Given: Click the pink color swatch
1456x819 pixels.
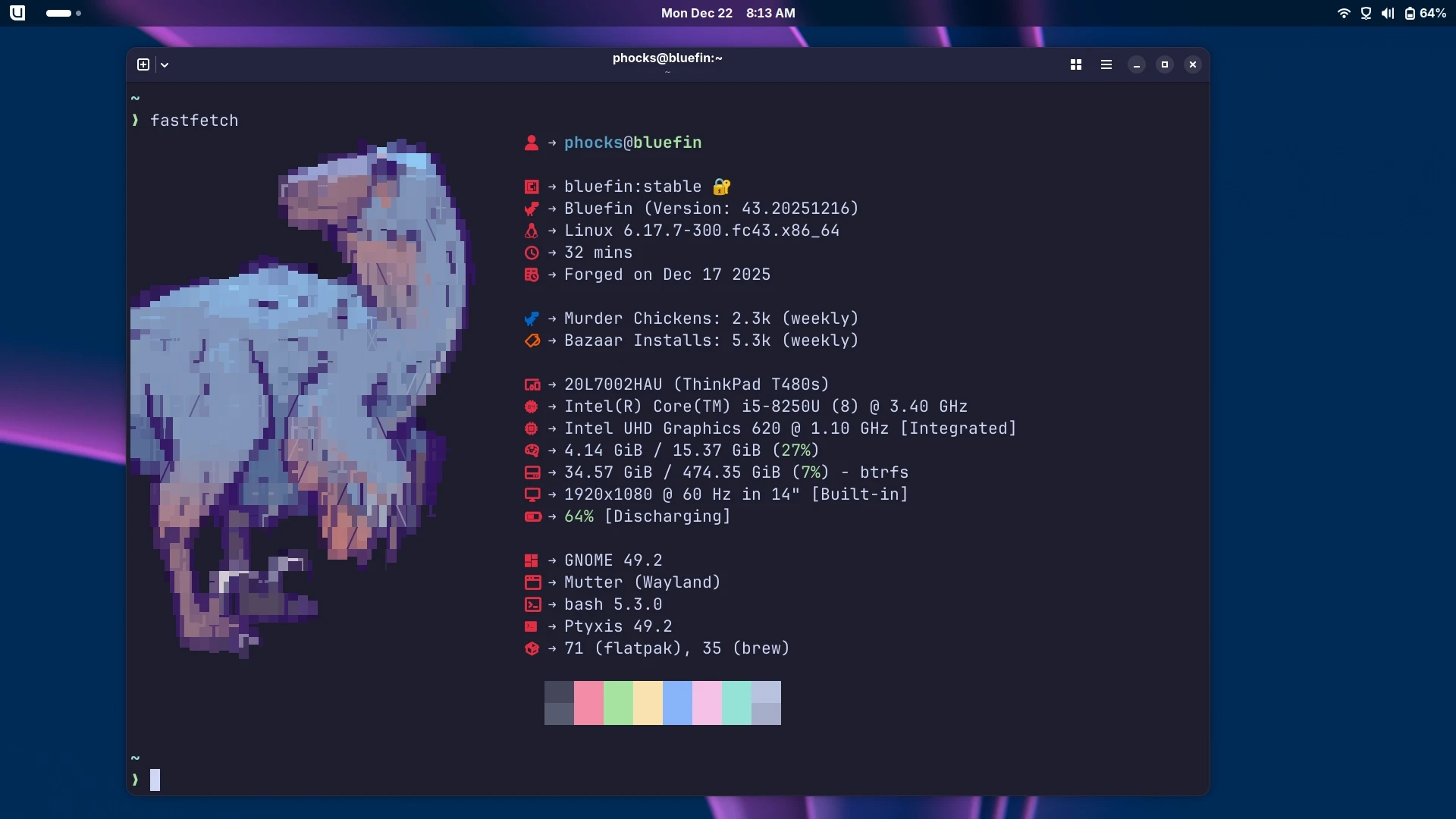Looking at the screenshot, I should (x=588, y=702).
